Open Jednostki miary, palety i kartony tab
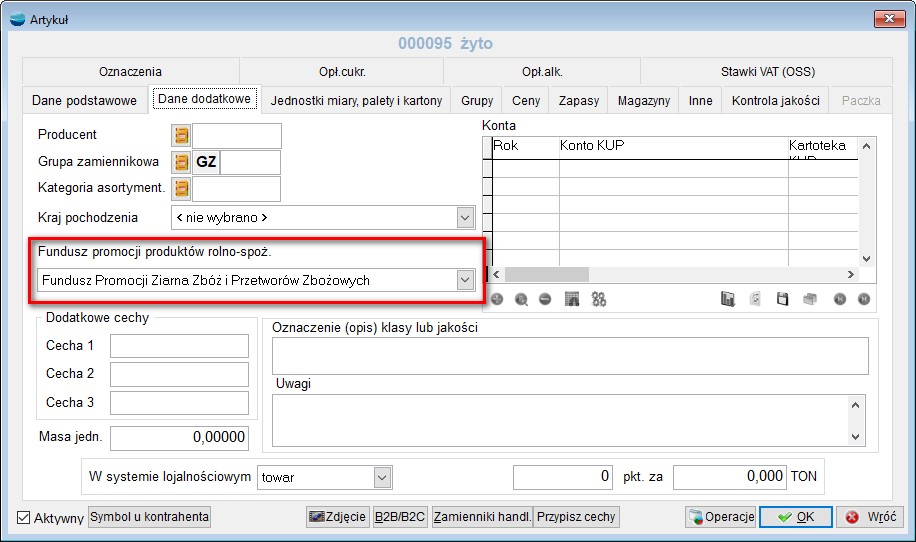Image resolution: width=916 pixels, height=542 pixels. pyautogui.click(x=356, y=100)
